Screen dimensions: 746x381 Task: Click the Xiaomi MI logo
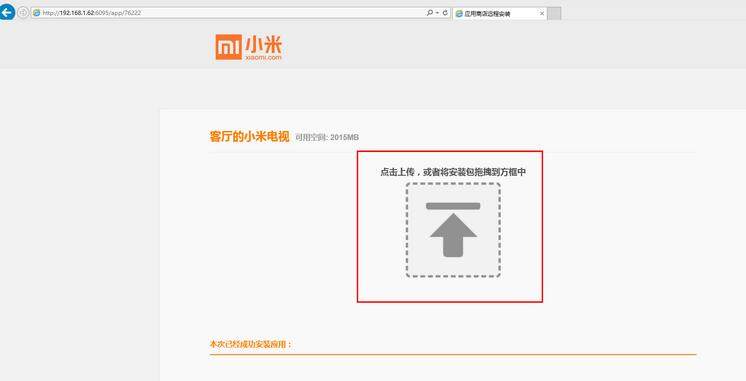(248, 47)
